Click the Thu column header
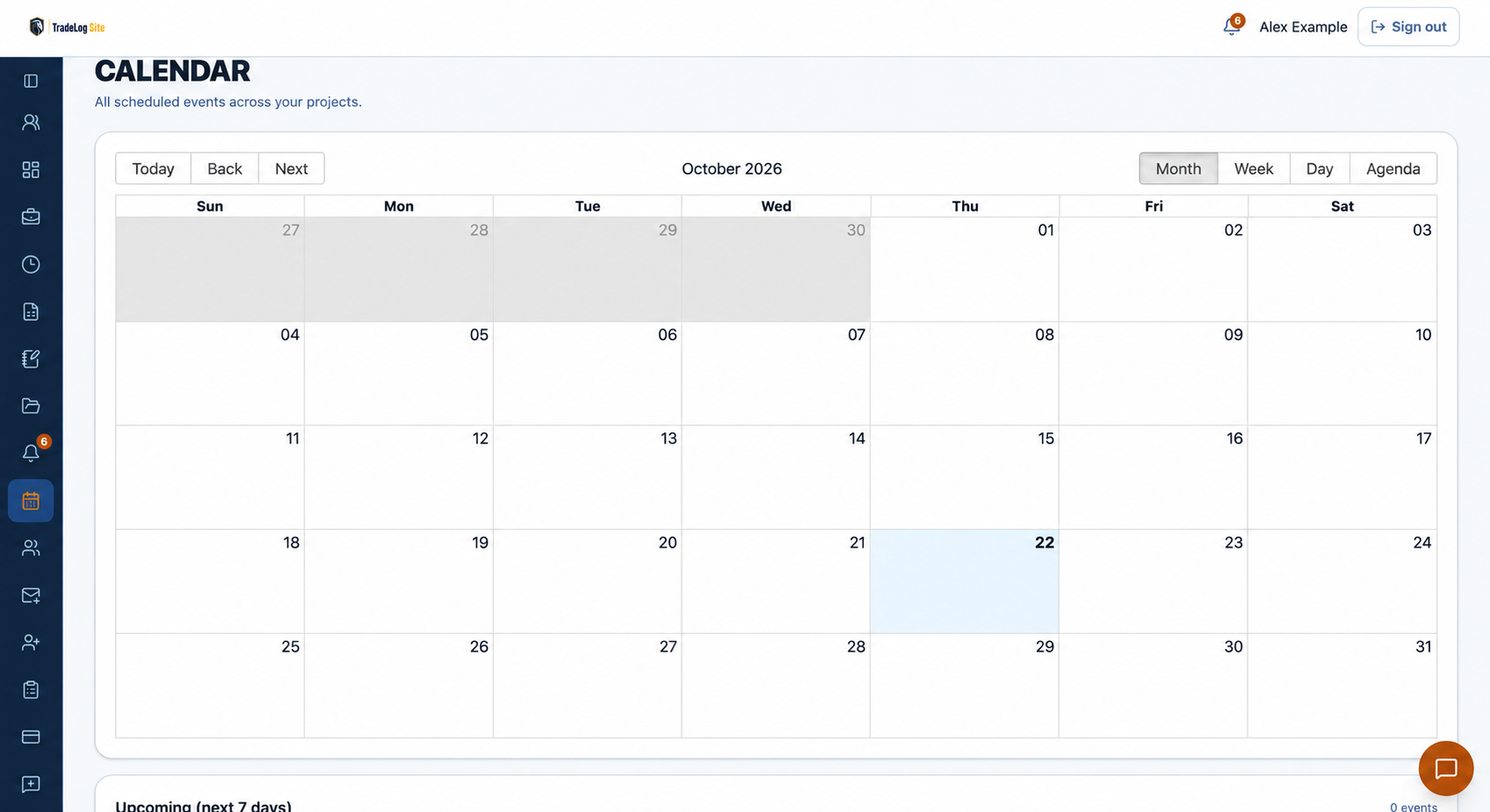Screen dimensions: 1490x812 [965, 206]
